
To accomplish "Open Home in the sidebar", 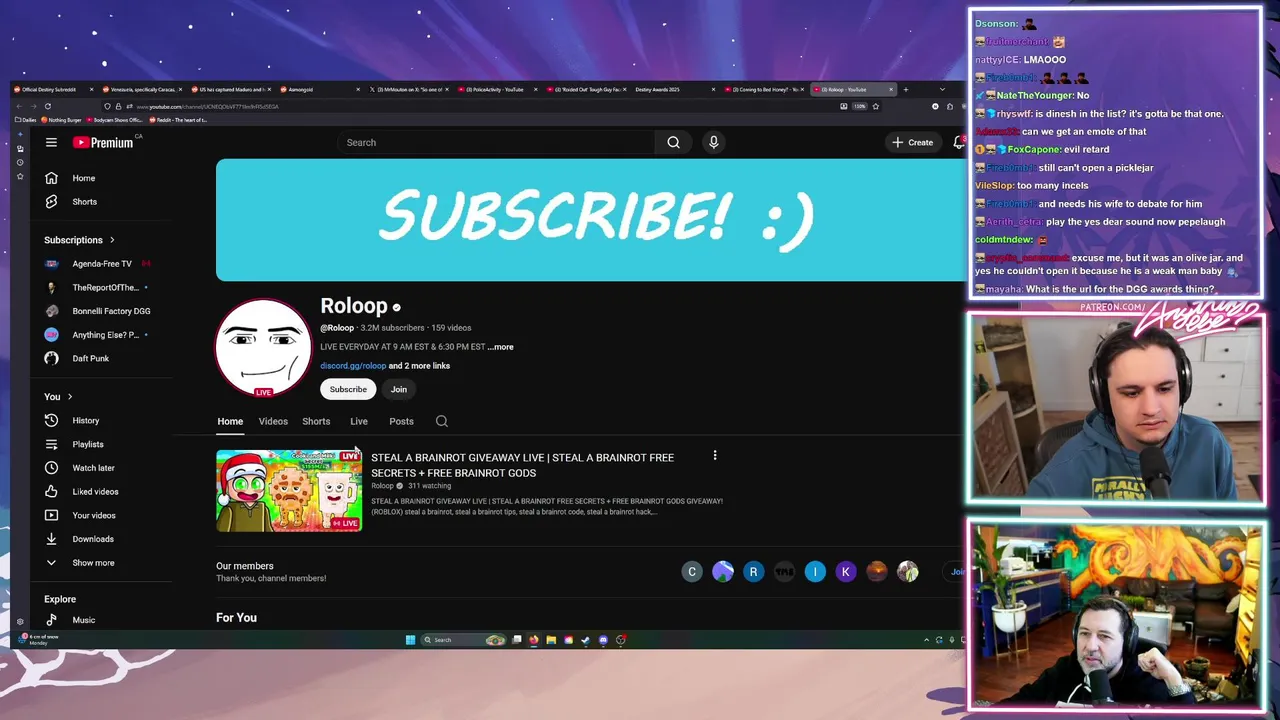I will tap(84, 178).
